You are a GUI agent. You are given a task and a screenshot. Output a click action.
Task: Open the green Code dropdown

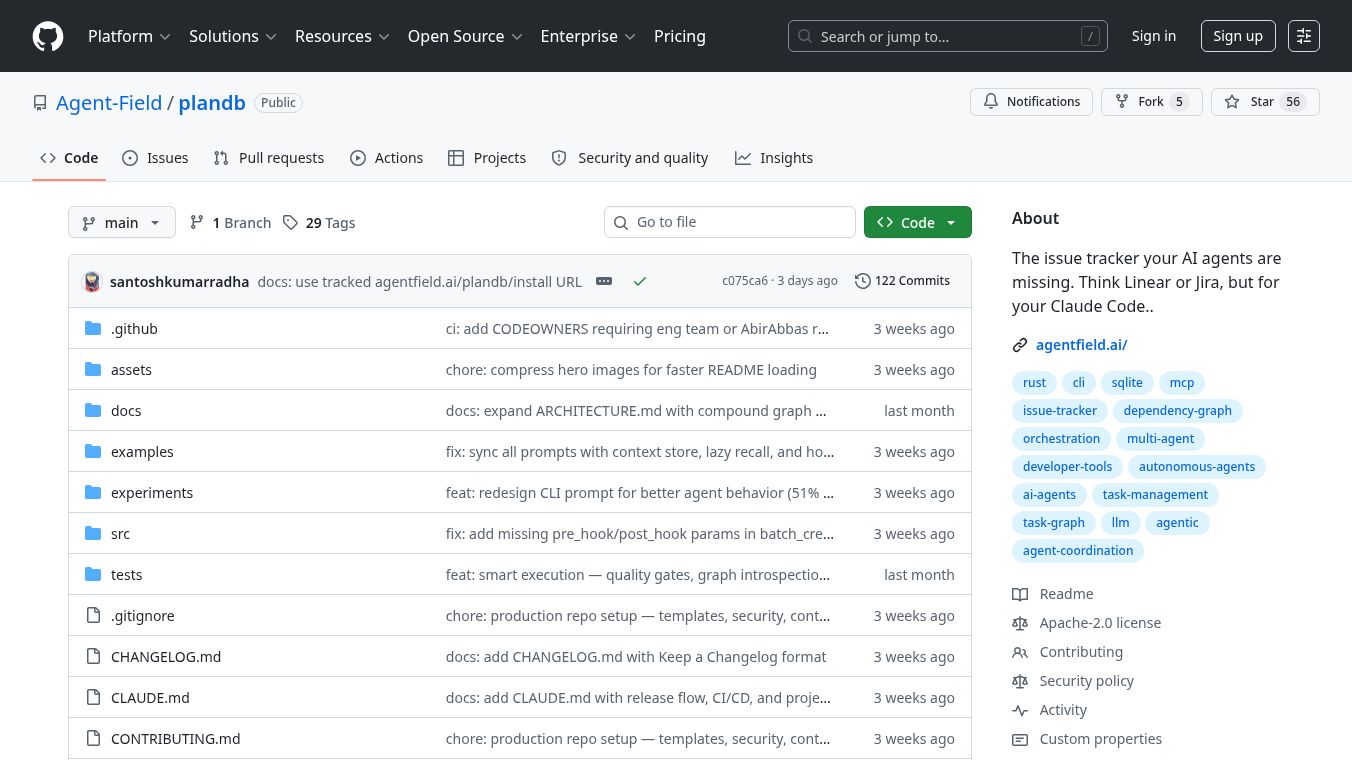(917, 223)
